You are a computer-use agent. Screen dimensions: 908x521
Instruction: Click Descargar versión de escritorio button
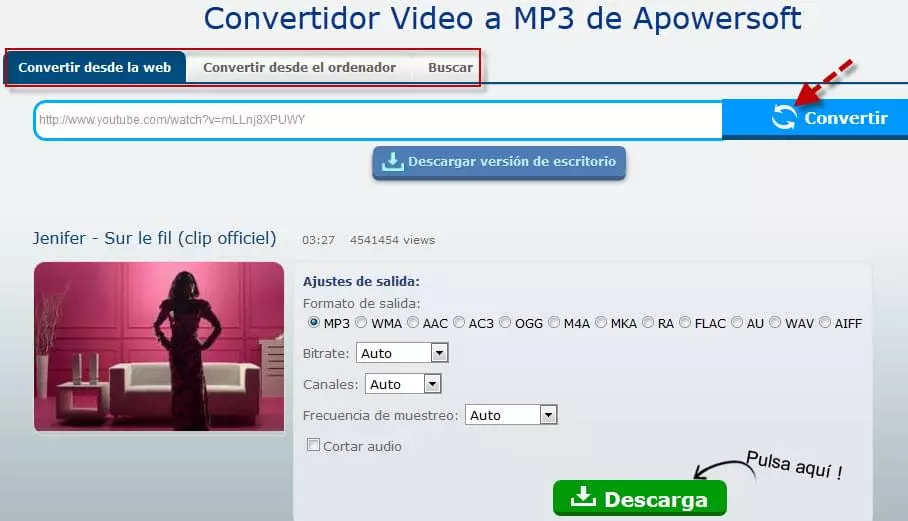tap(499, 162)
